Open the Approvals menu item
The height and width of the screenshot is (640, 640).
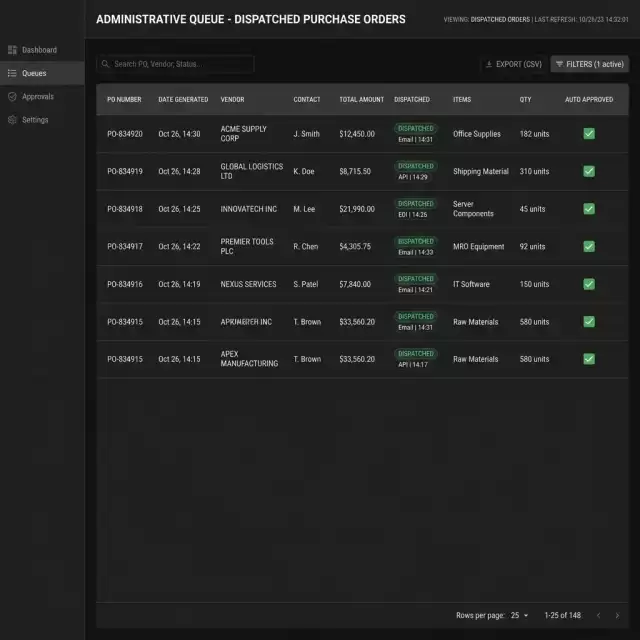coord(42,97)
